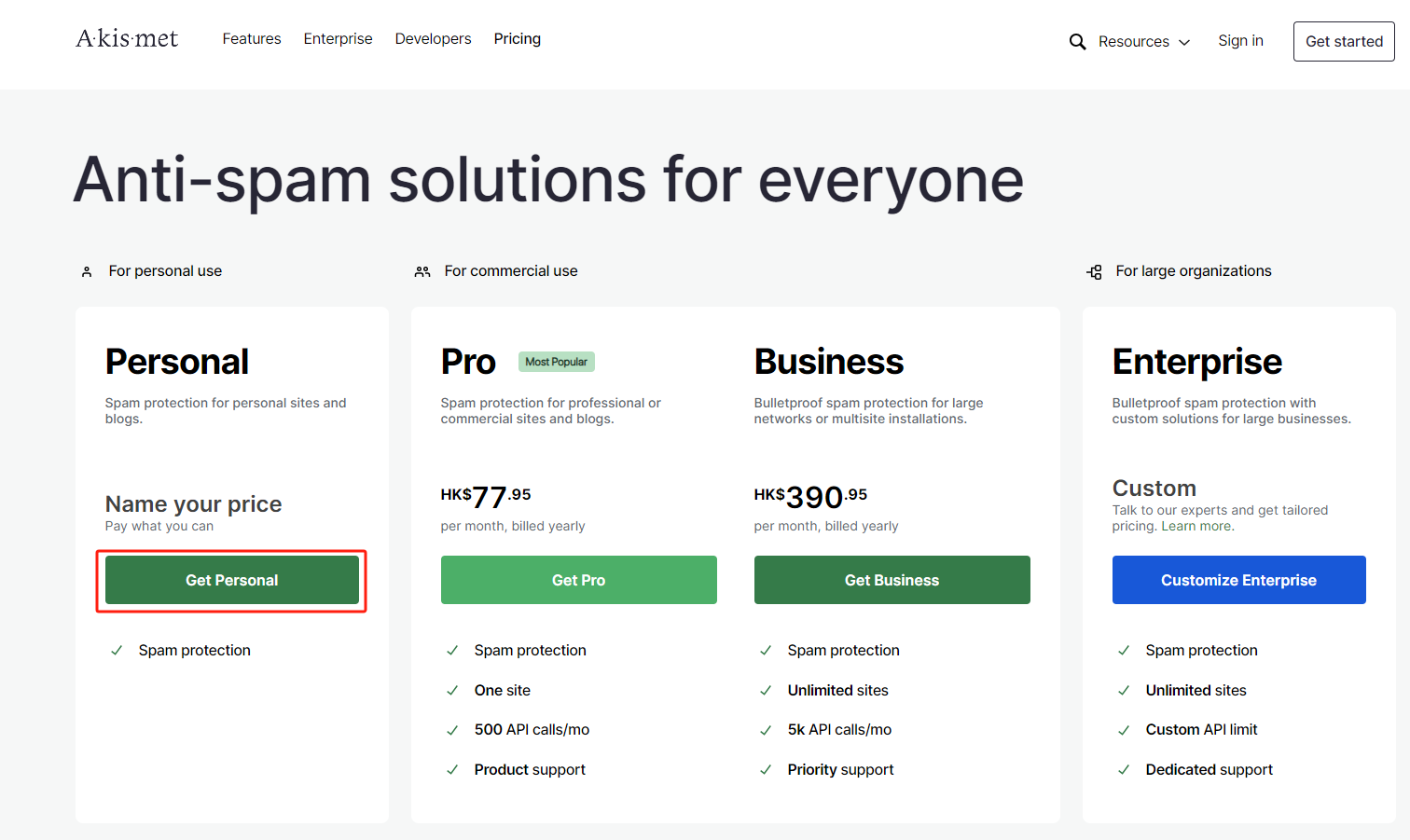1410x840 pixels.
Task: Click the personal use person icon
Action: coord(87,271)
